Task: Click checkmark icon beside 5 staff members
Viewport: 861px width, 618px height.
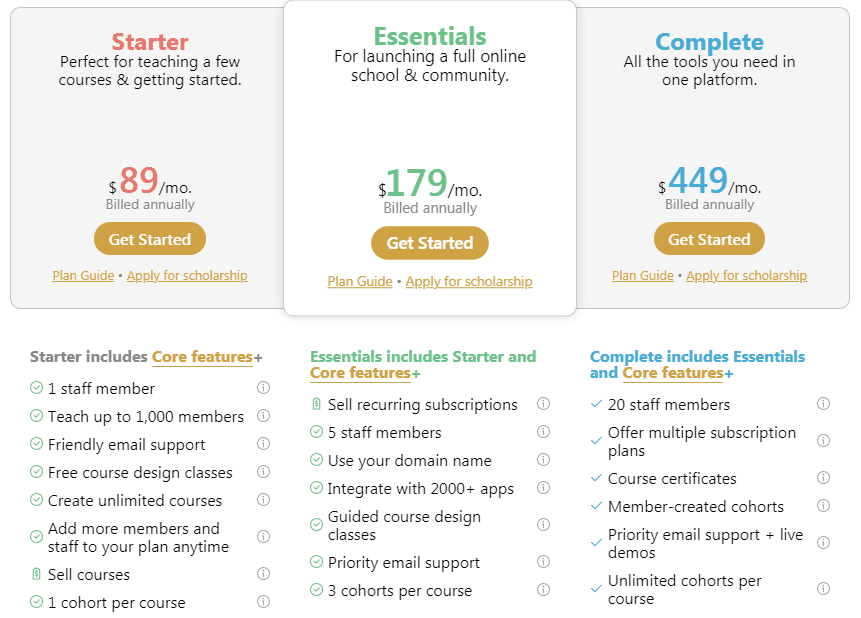Action: (x=316, y=432)
